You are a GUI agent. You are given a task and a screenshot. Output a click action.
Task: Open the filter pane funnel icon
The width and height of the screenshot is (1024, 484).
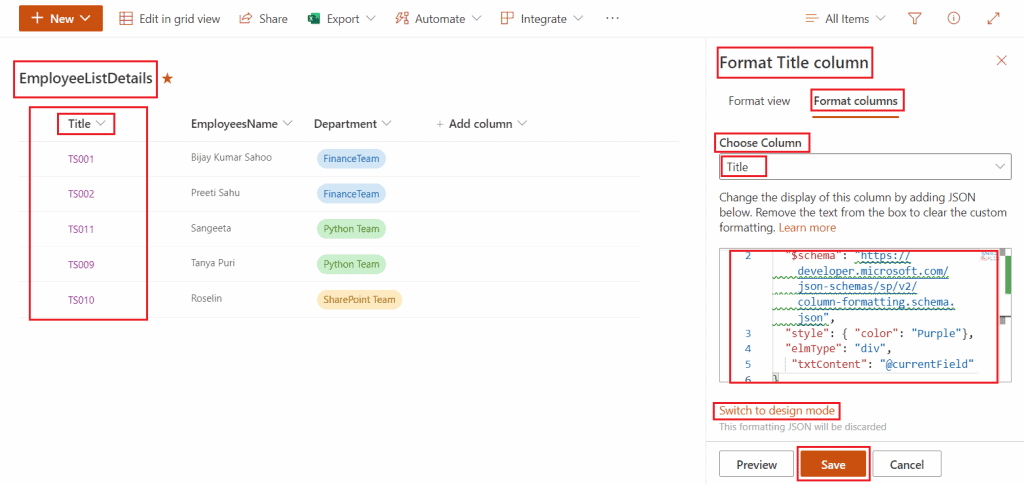click(x=915, y=19)
